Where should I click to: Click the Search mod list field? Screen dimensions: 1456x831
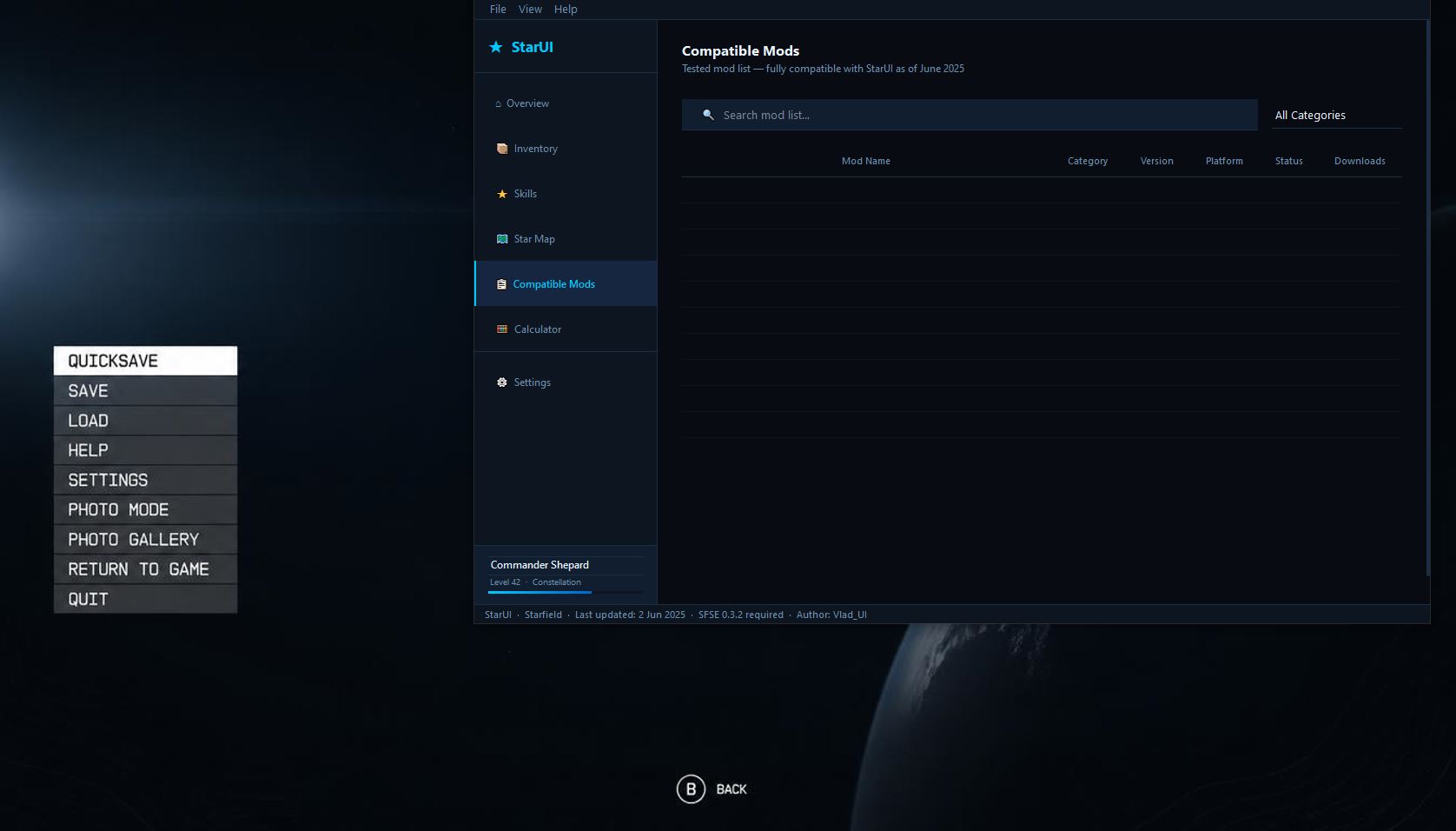tap(970, 115)
